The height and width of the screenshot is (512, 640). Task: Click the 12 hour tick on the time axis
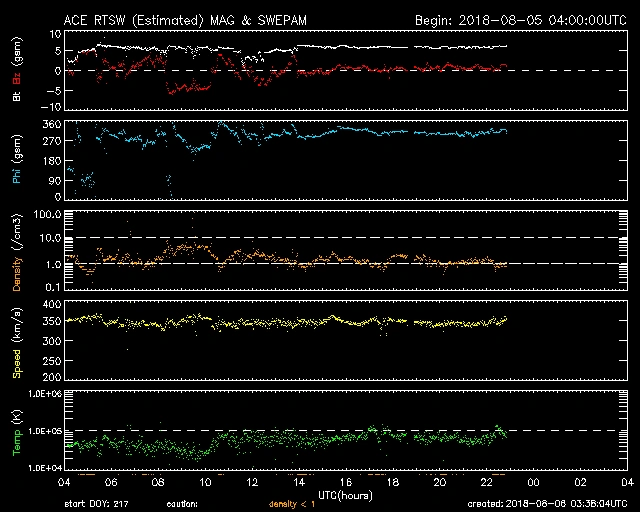(253, 482)
